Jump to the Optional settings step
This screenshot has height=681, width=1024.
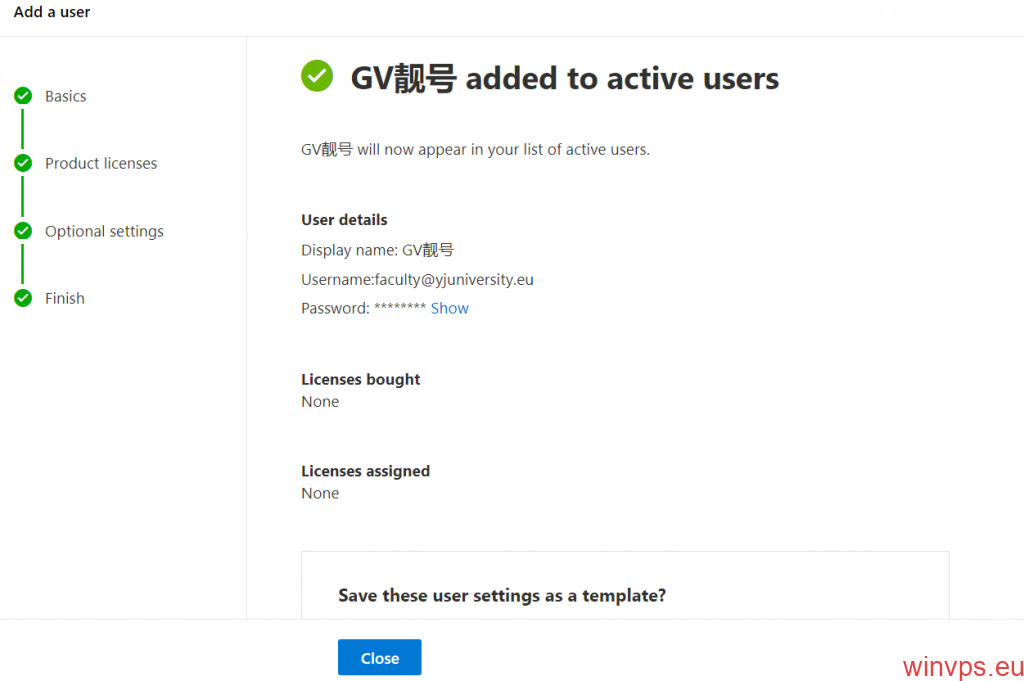(104, 231)
